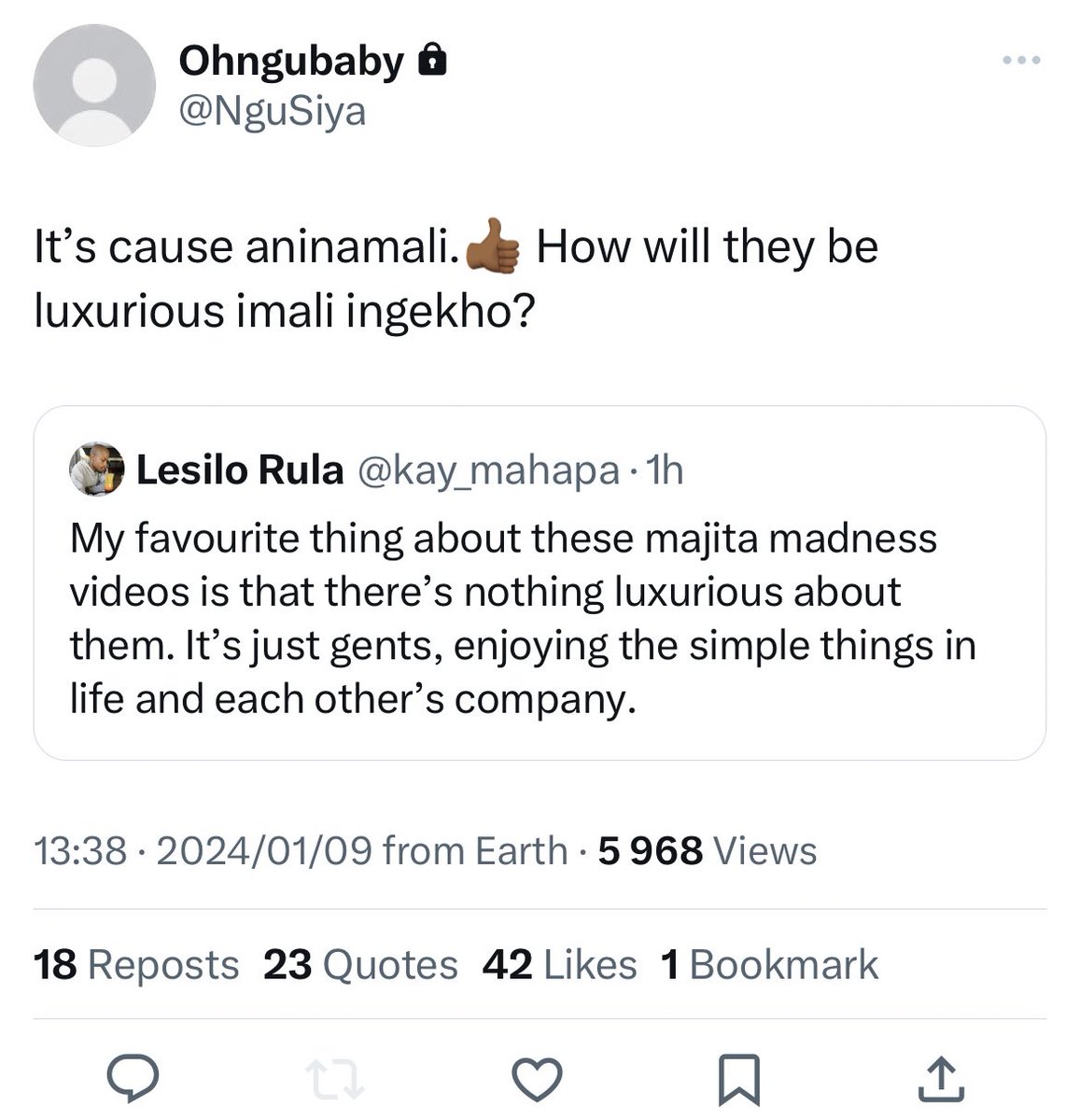View the 18 Reposts list
The width and height of the screenshot is (1079, 1120).
pos(136,965)
